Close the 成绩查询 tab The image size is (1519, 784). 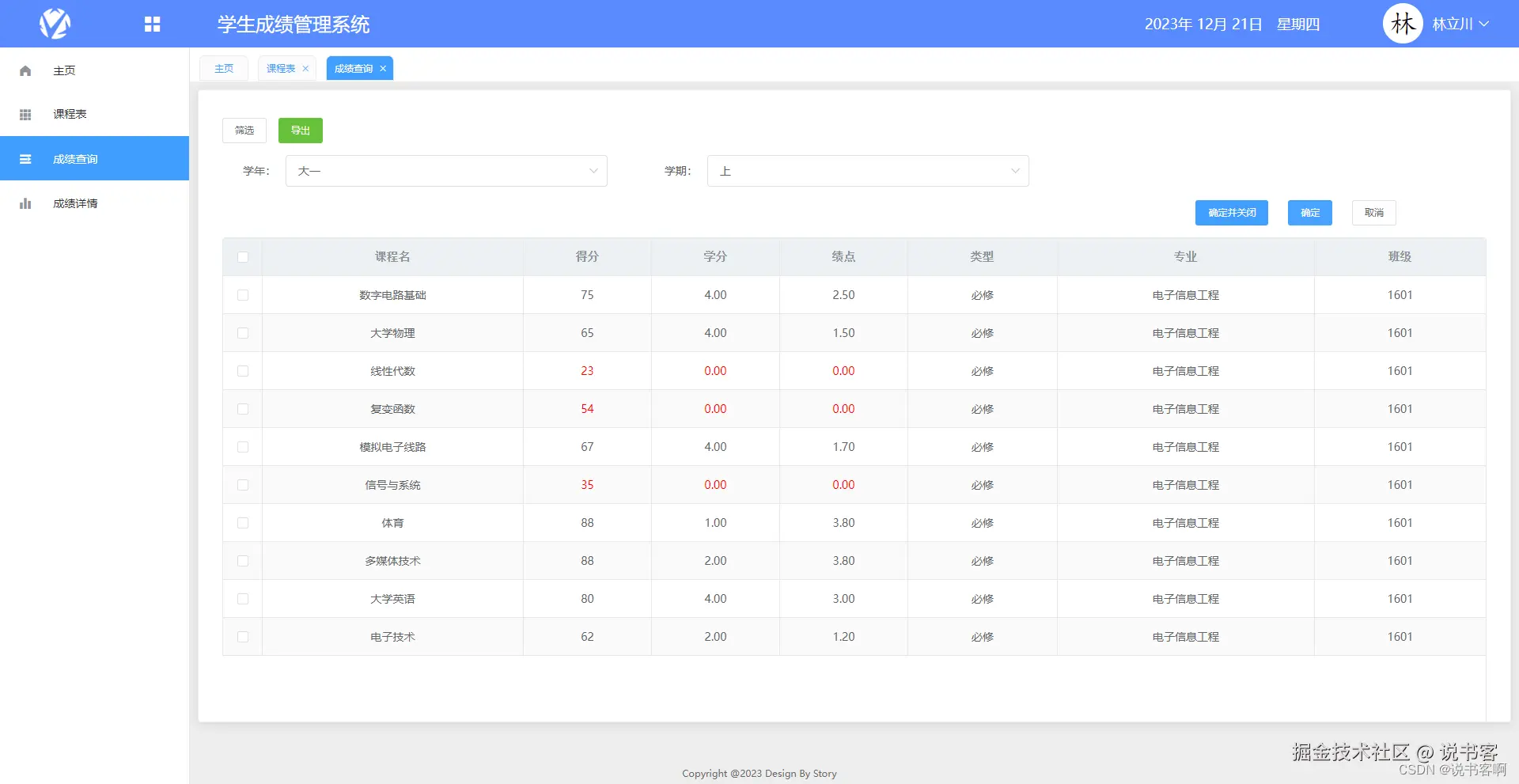pyautogui.click(x=383, y=68)
